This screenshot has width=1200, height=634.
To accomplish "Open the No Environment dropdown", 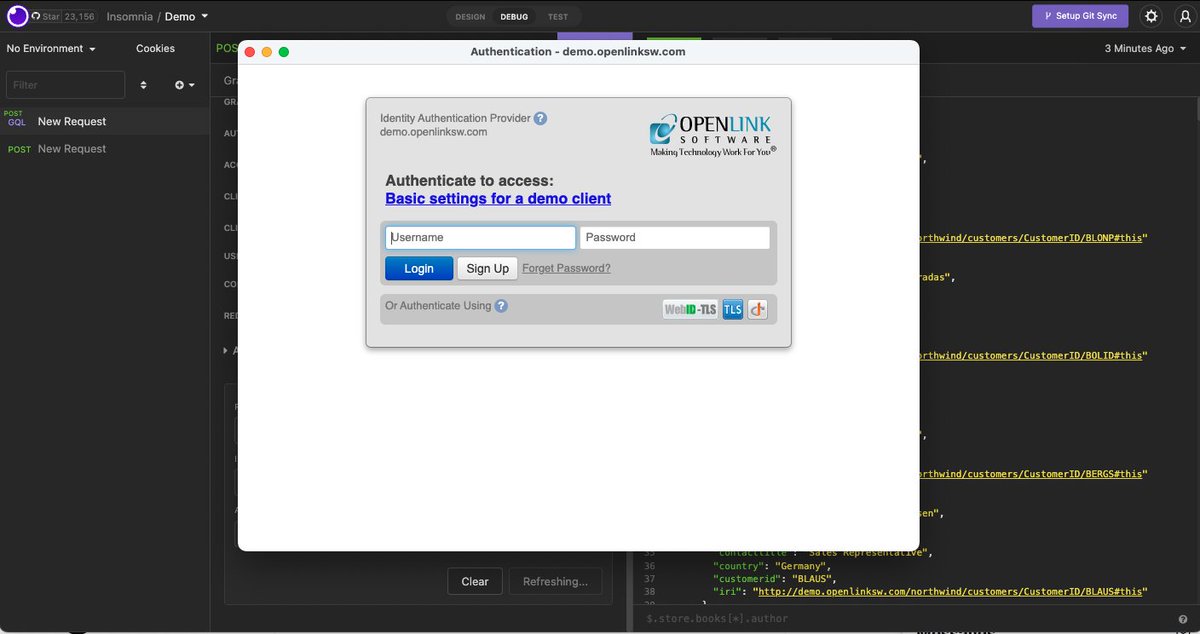I will (51, 48).
